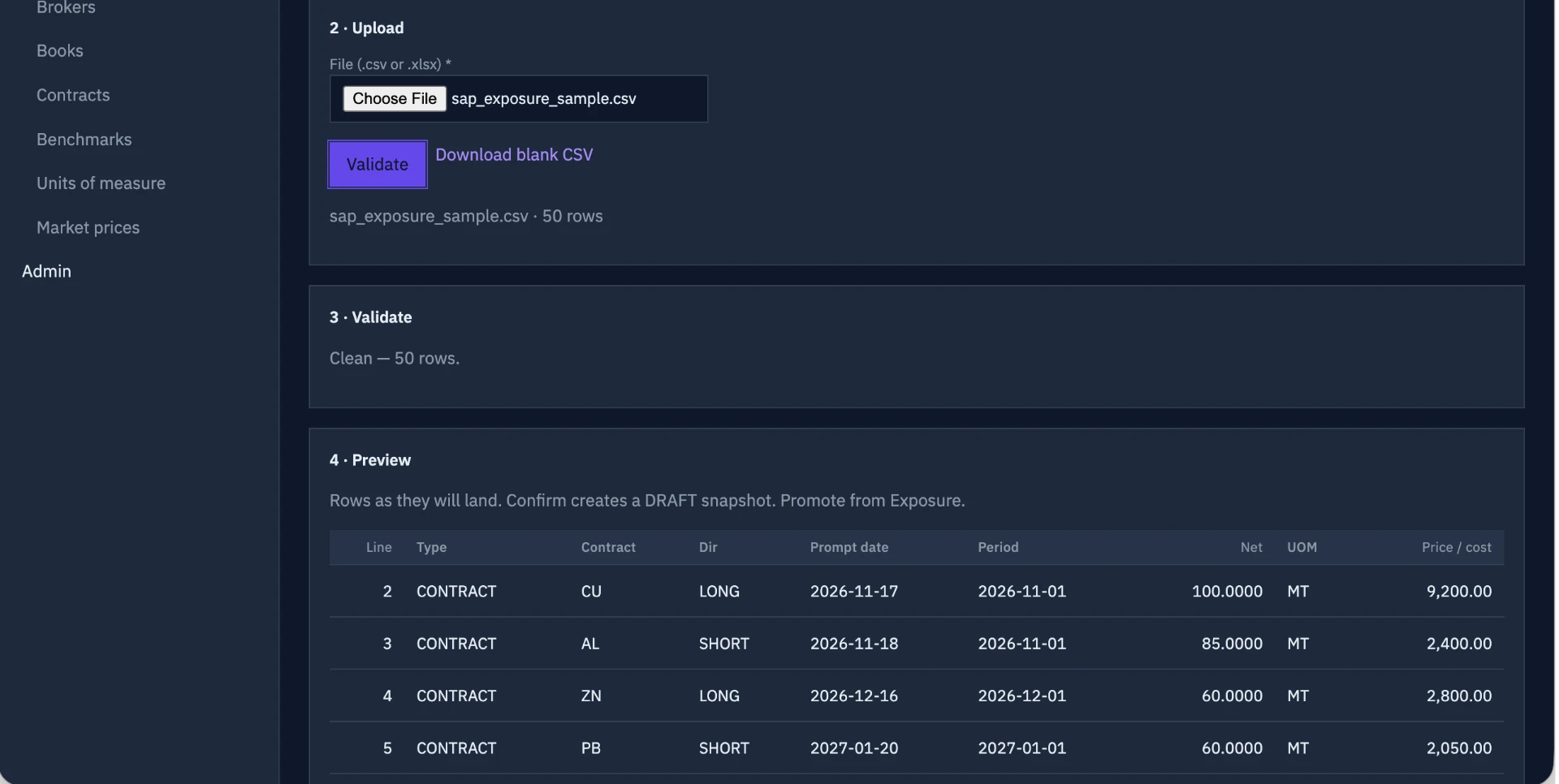The image size is (1559, 784).
Task: Open Benchmarks in the sidebar
Action: tap(84, 139)
